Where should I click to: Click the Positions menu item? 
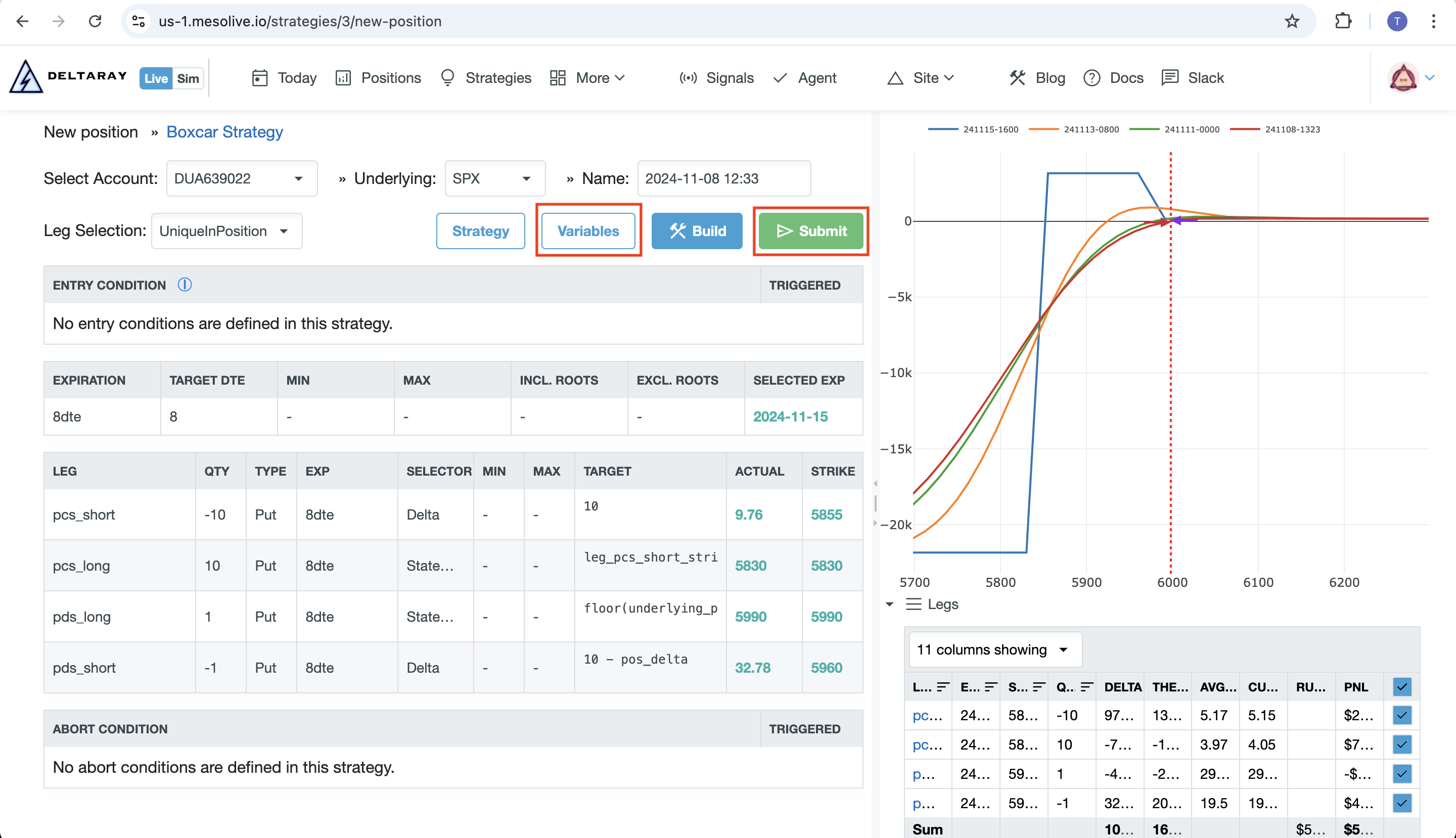tap(391, 77)
